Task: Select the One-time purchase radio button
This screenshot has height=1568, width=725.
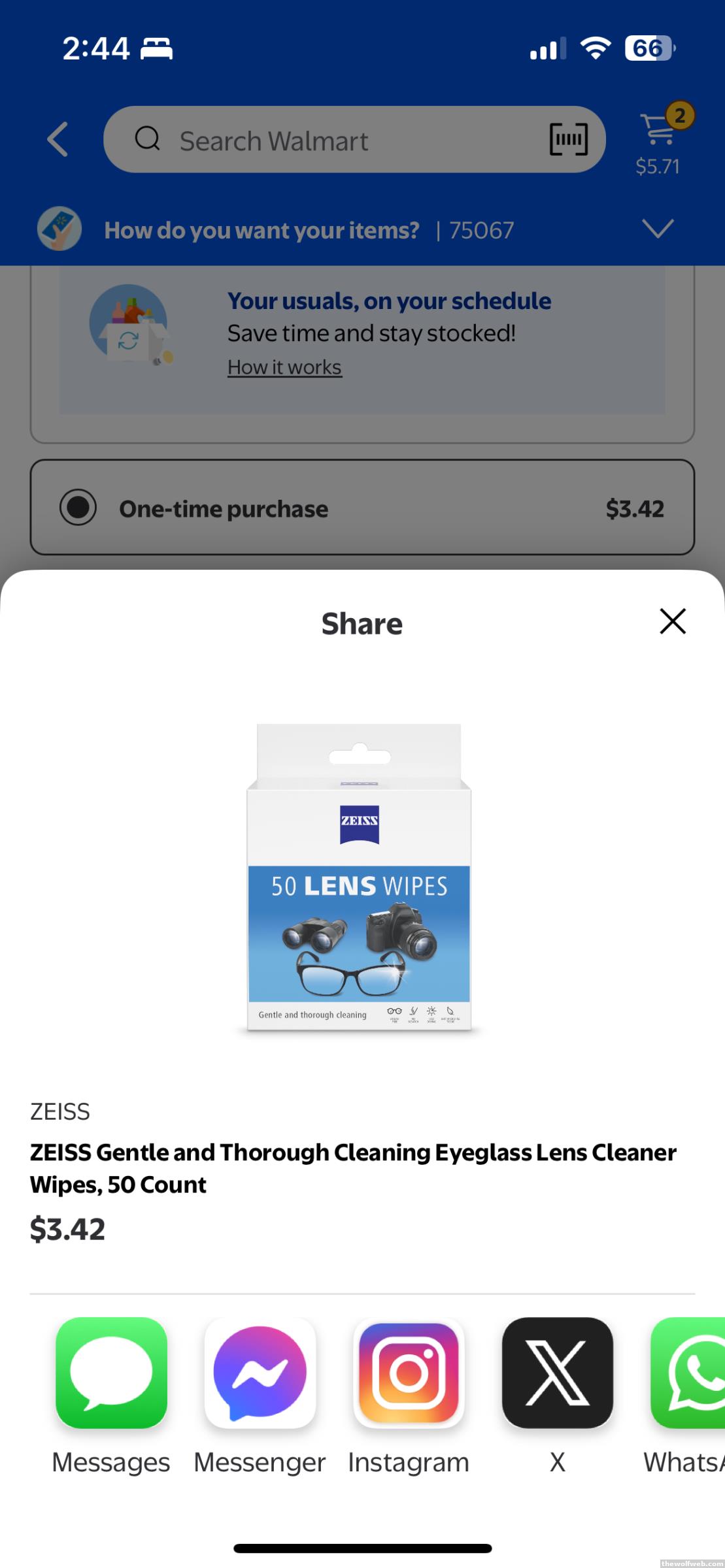Action: [x=78, y=508]
